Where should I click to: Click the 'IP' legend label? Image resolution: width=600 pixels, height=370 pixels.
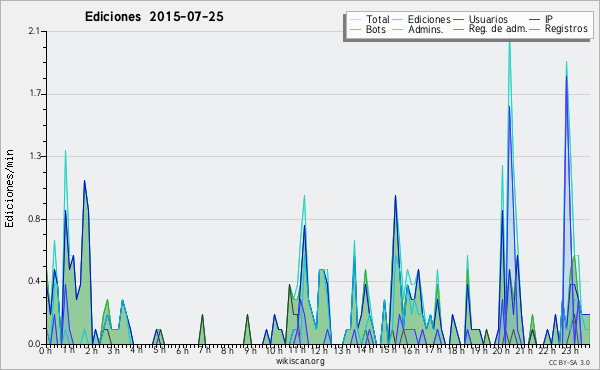tap(549, 19)
